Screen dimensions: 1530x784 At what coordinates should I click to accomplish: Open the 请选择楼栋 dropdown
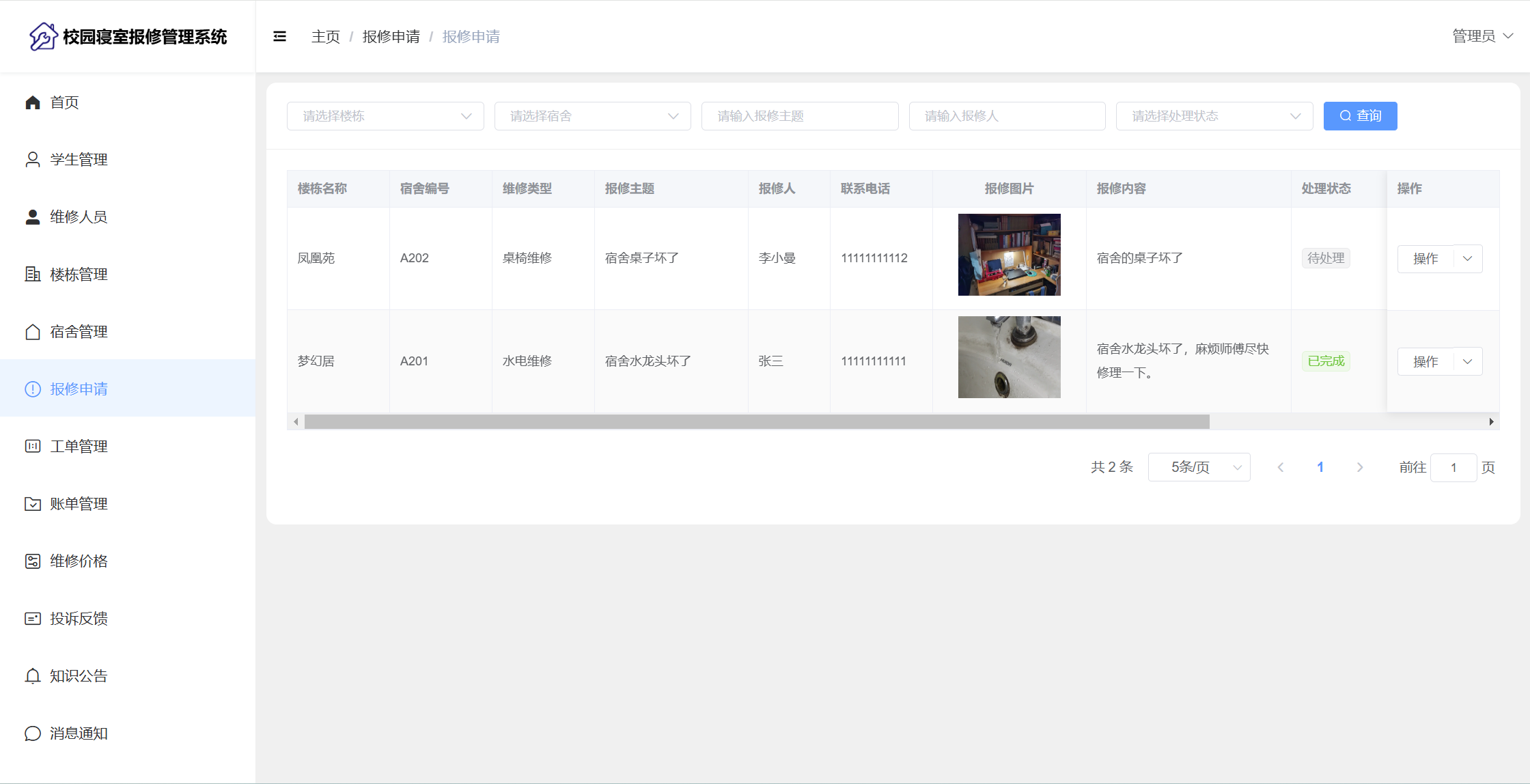pyautogui.click(x=385, y=116)
